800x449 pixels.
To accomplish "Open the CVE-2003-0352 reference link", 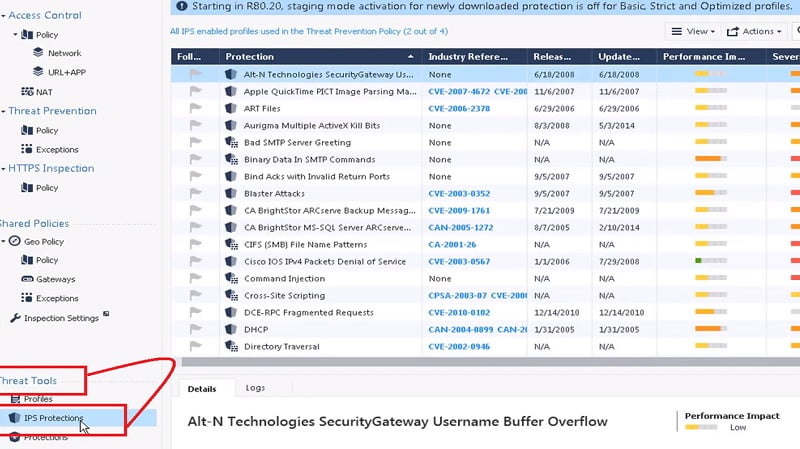I will pos(459,193).
